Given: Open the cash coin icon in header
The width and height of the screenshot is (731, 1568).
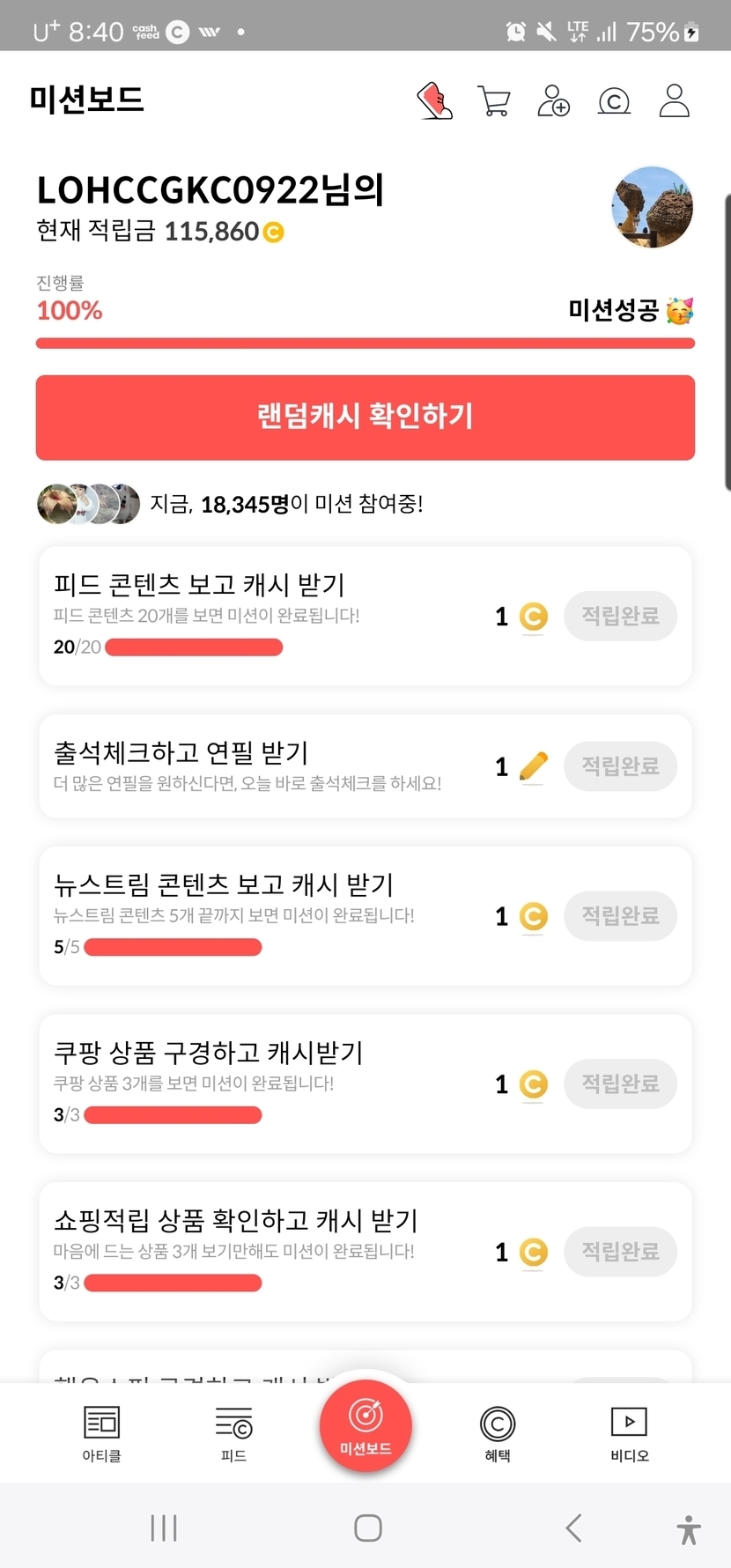Looking at the screenshot, I should coord(614,101).
